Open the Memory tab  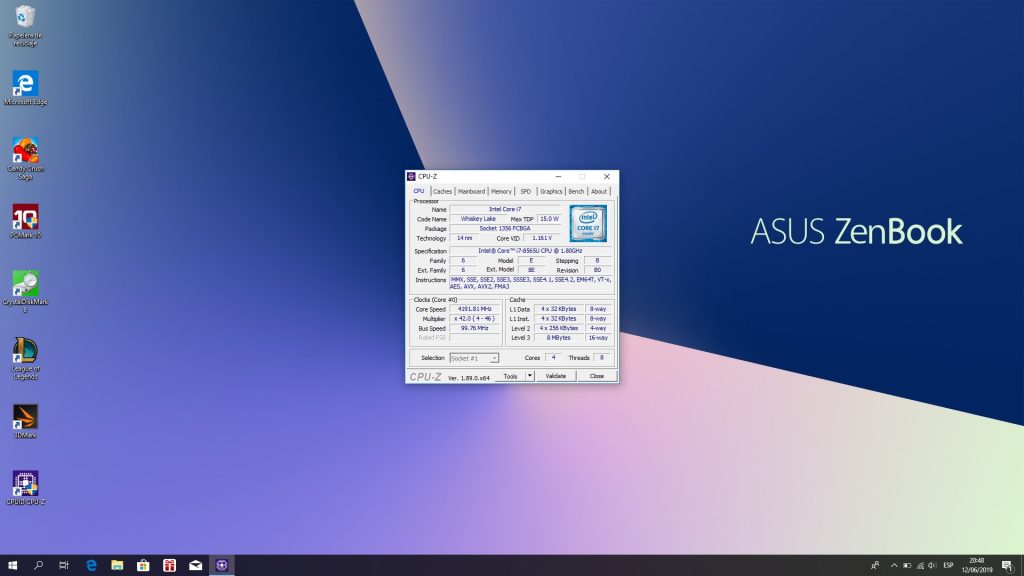[x=501, y=191]
